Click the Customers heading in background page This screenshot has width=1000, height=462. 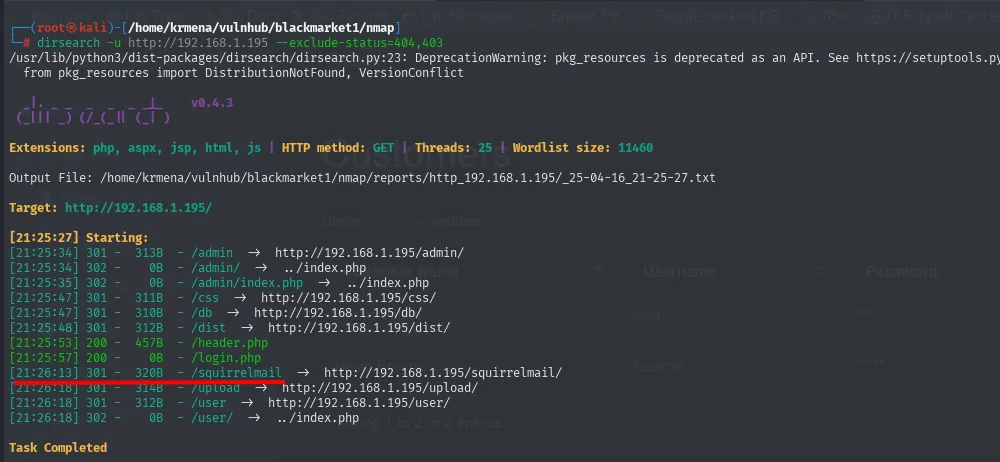(x=418, y=155)
